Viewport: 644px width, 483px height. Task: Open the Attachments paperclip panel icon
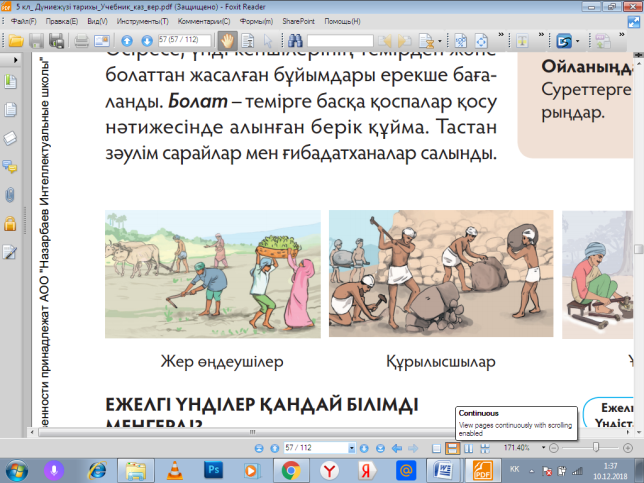click(10, 195)
